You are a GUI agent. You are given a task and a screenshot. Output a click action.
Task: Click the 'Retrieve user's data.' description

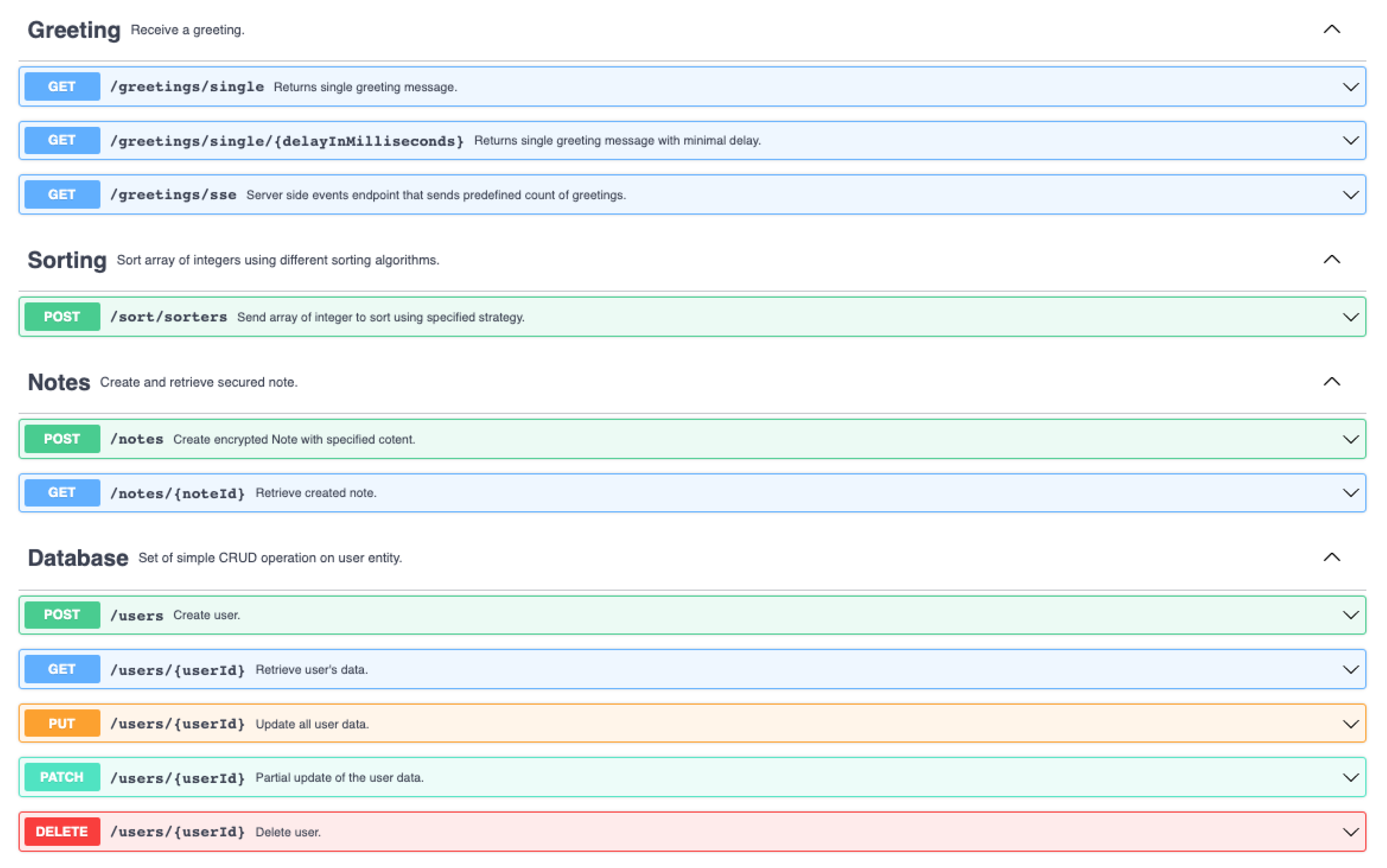coord(311,670)
